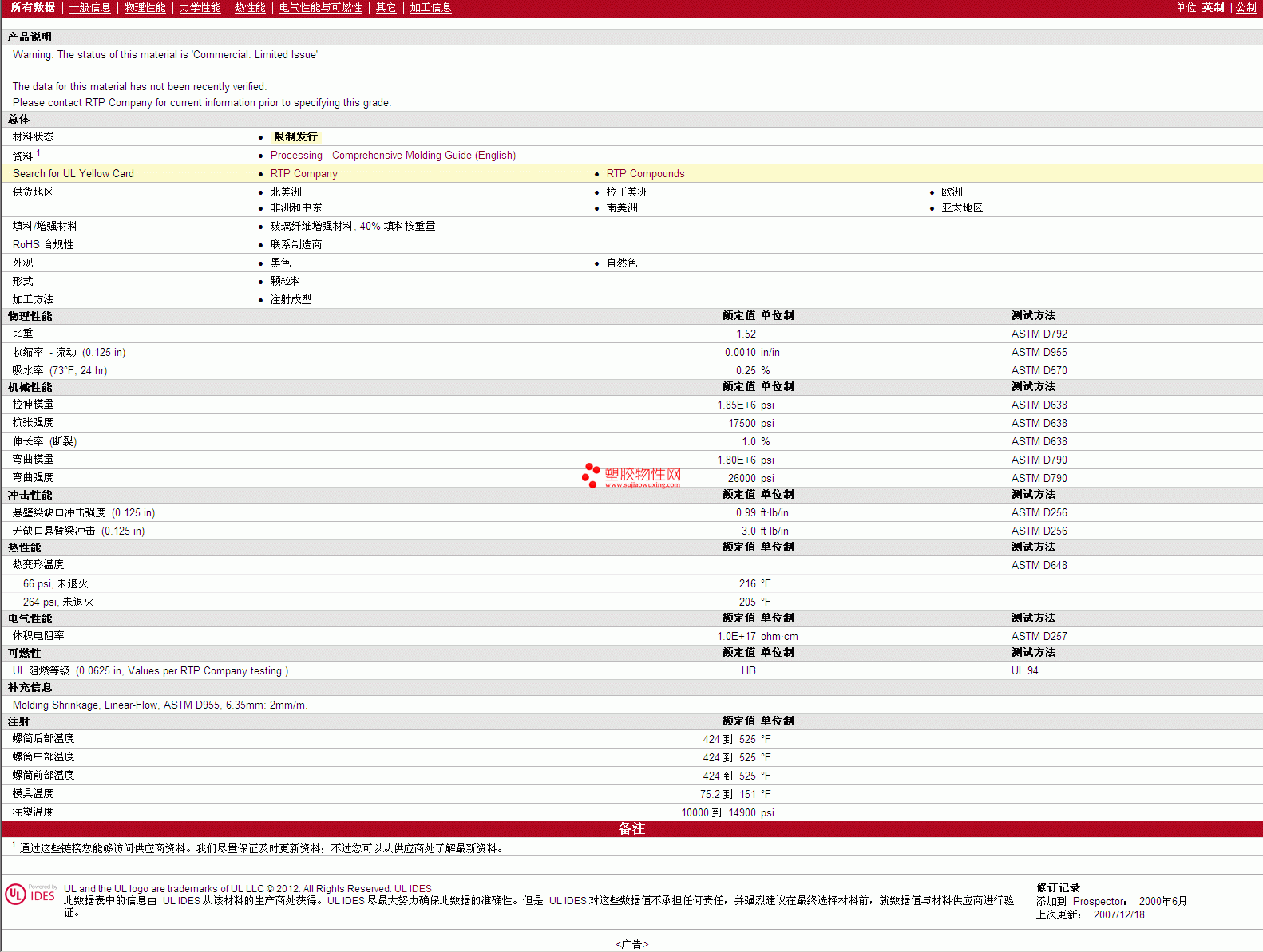Screen dimensions: 1263x952
Task: Select the 北美洲 availability region
Action: (x=286, y=192)
